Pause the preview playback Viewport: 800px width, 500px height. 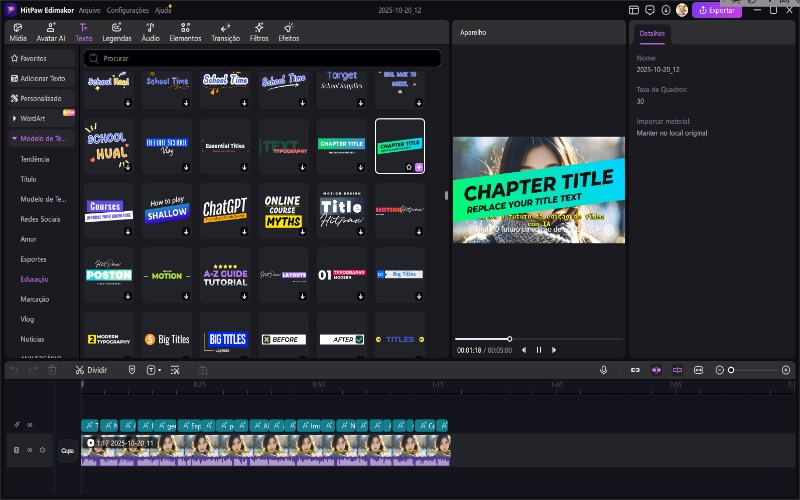(539, 350)
